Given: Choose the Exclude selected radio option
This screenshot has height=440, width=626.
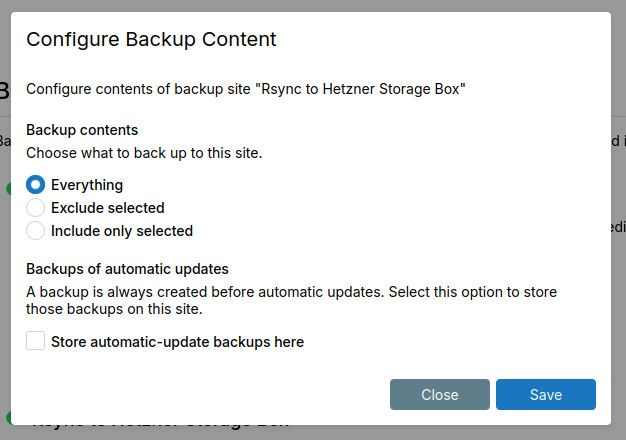Looking at the screenshot, I should 36,208.
